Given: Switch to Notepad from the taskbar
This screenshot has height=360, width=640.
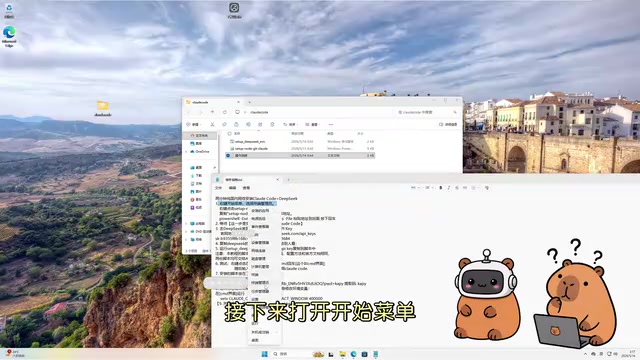Looking at the screenshot, I should 376,354.
